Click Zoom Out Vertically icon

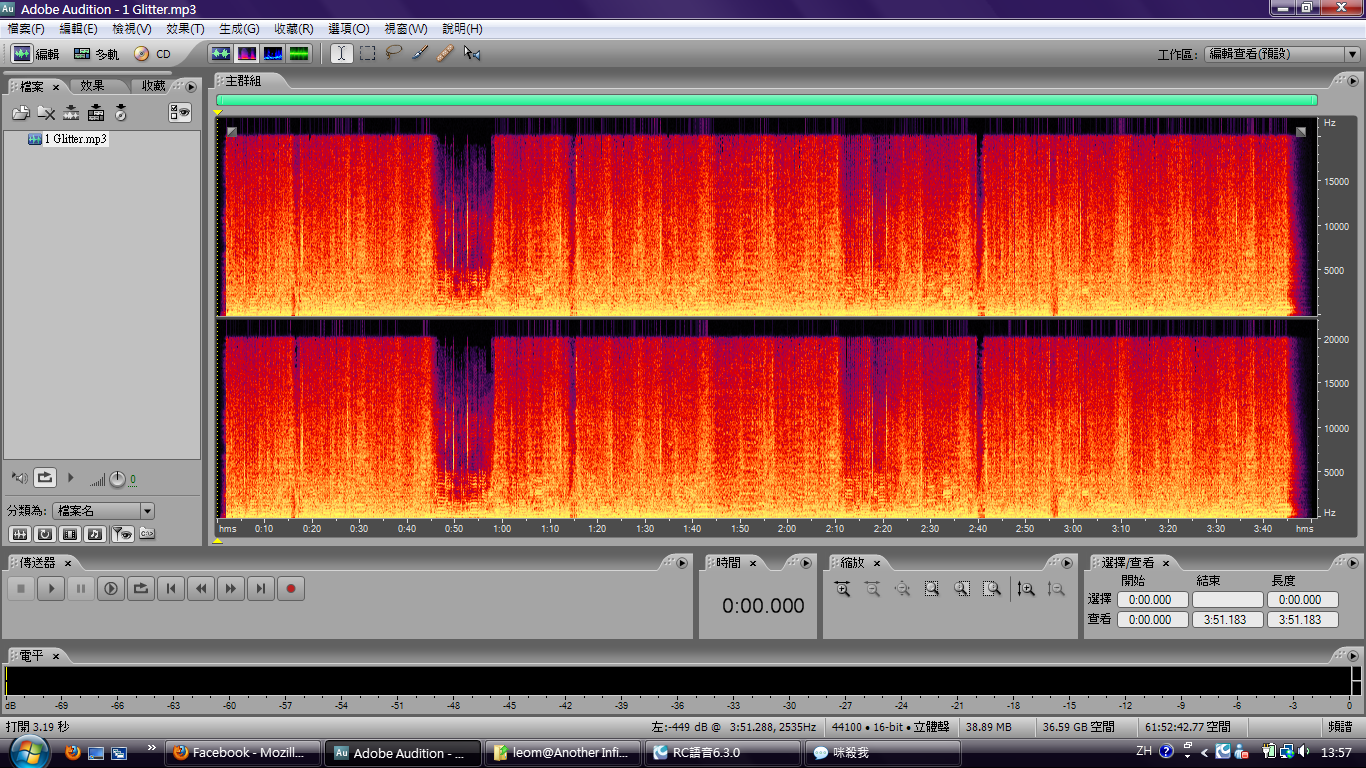point(1056,589)
